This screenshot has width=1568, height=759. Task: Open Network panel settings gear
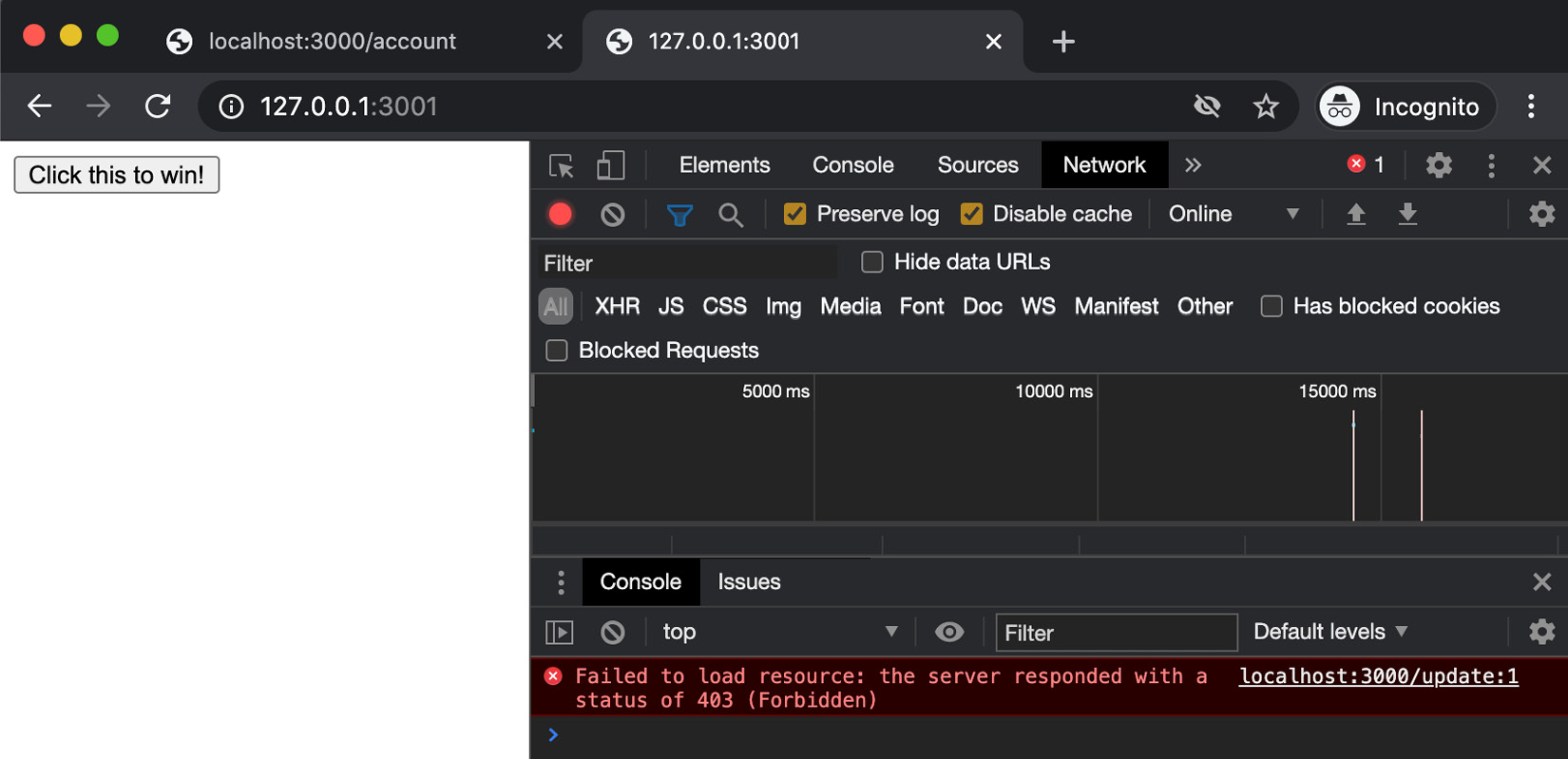coord(1541,215)
